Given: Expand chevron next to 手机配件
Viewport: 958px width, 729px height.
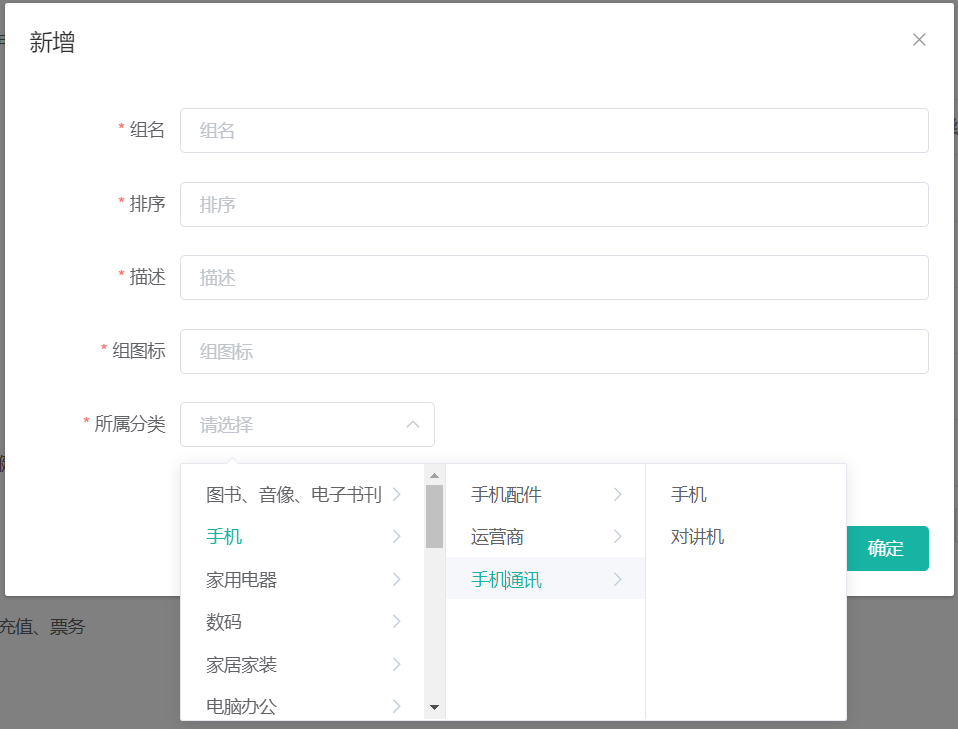Looking at the screenshot, I should [x=618, y=494].
